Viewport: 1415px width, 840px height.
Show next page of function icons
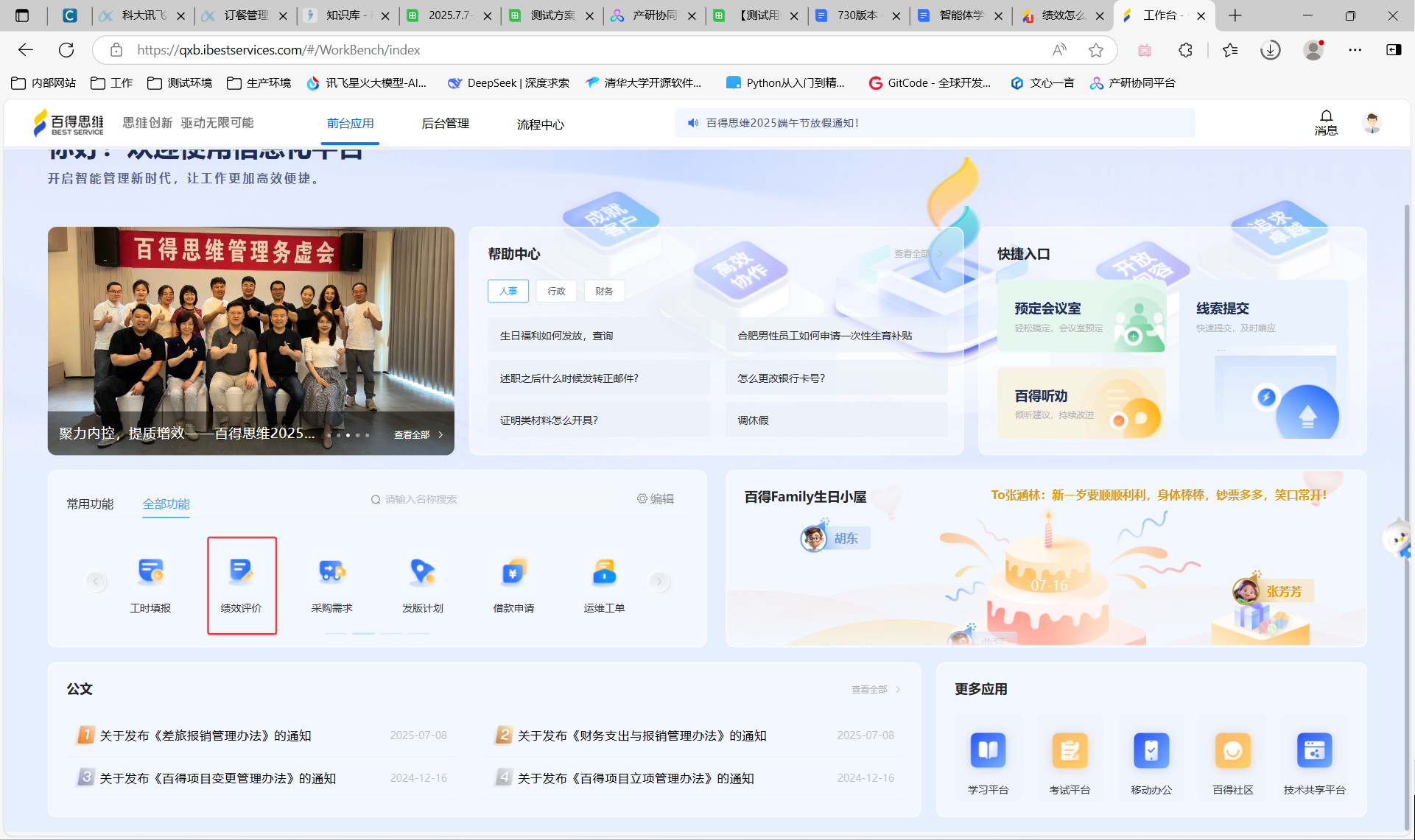pyautogui.click(x=659, y=581)
